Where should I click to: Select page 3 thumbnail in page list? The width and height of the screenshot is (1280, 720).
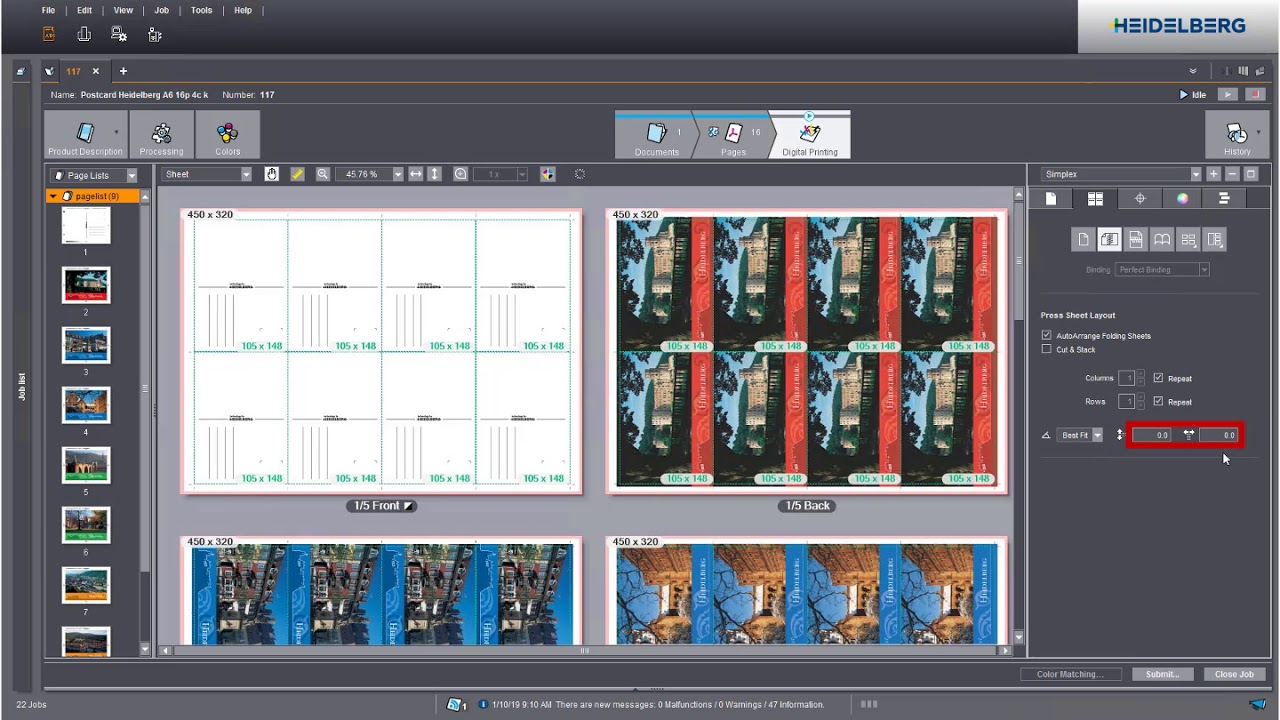pos(86,345)
